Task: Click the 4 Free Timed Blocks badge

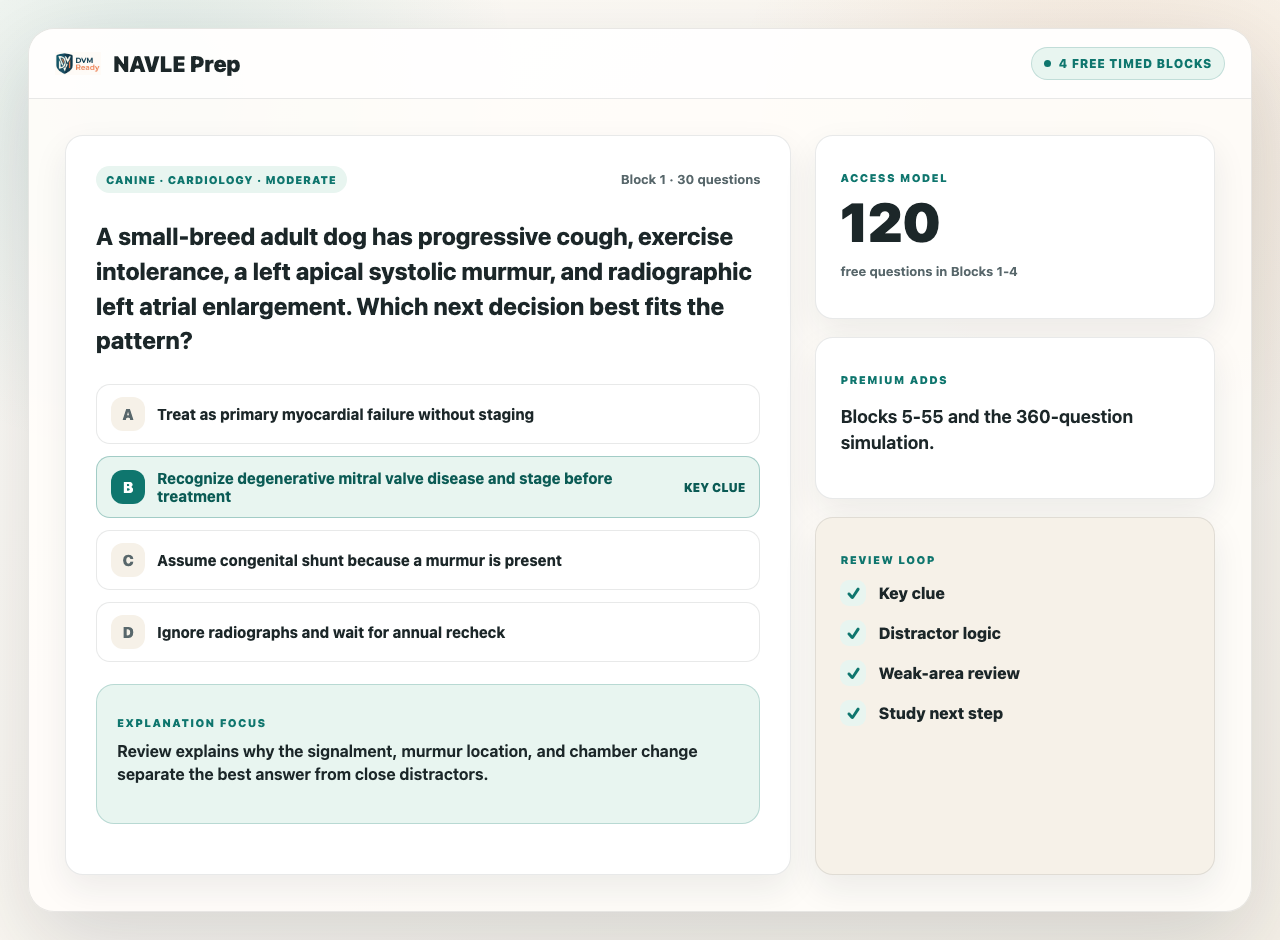Action: point(1128,63)
